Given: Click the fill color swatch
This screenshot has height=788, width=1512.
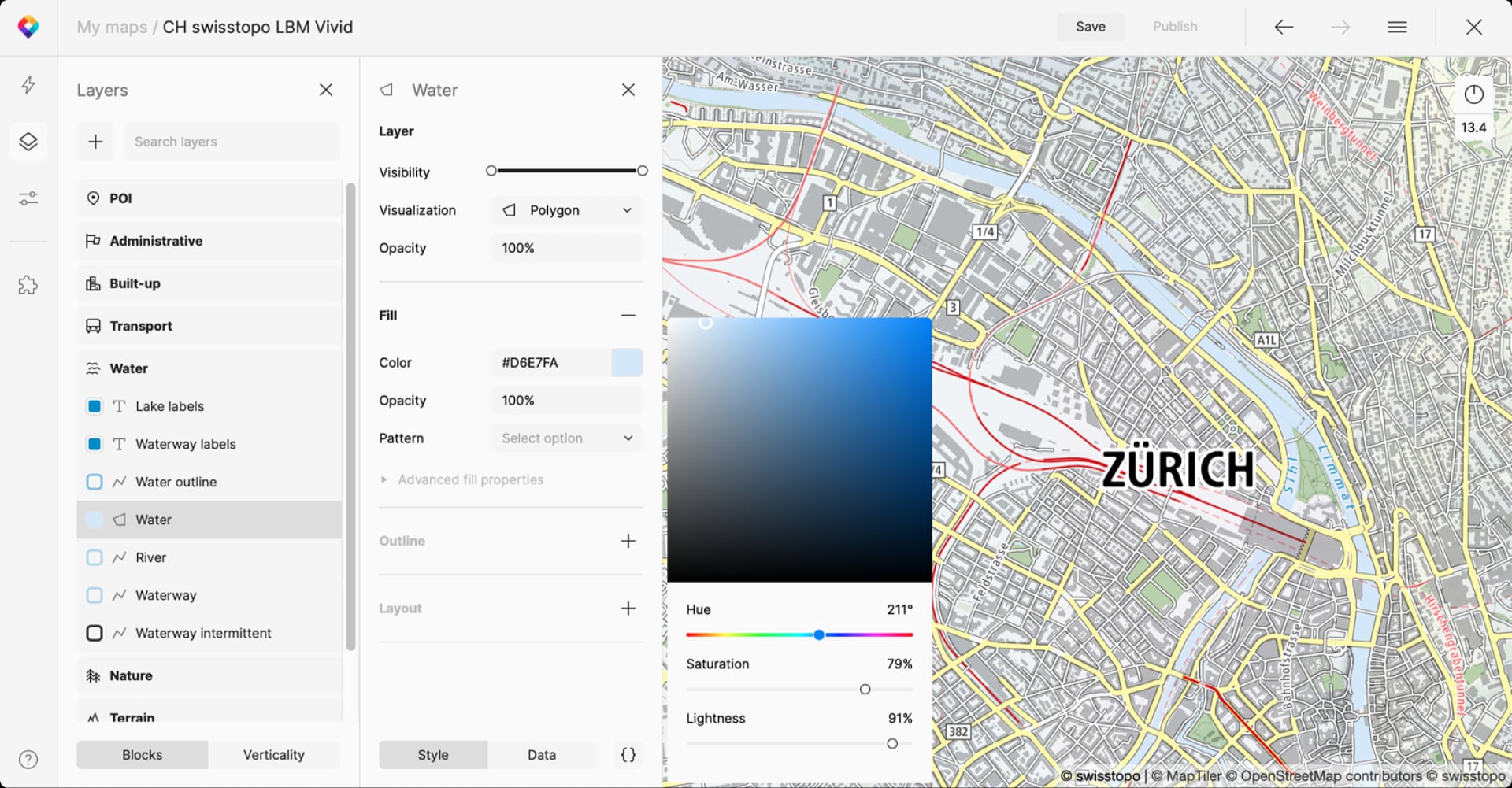Looking at the screenshot, I should click(x=627, y=363).
